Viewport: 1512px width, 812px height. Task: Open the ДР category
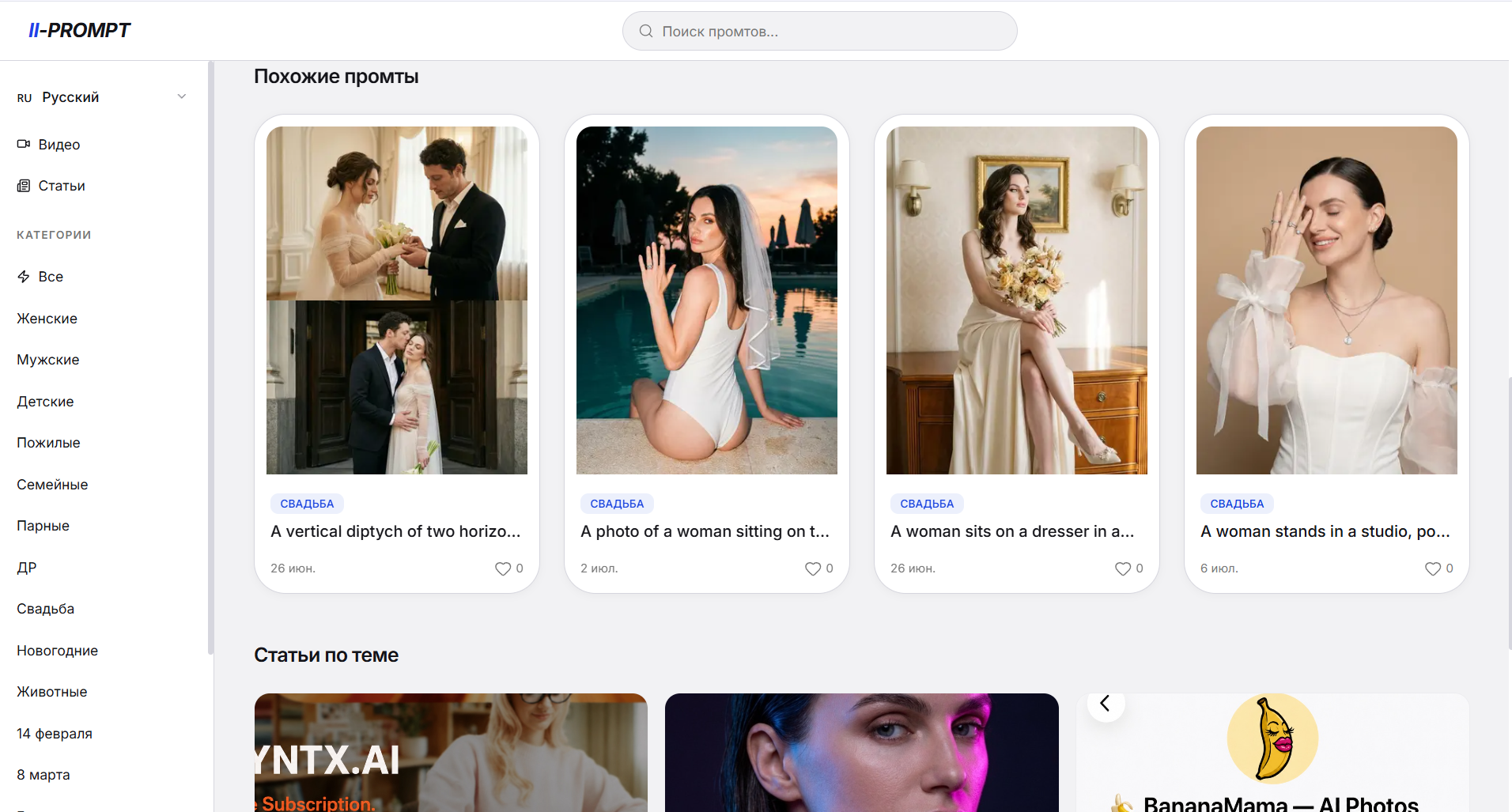click(27, 568)
